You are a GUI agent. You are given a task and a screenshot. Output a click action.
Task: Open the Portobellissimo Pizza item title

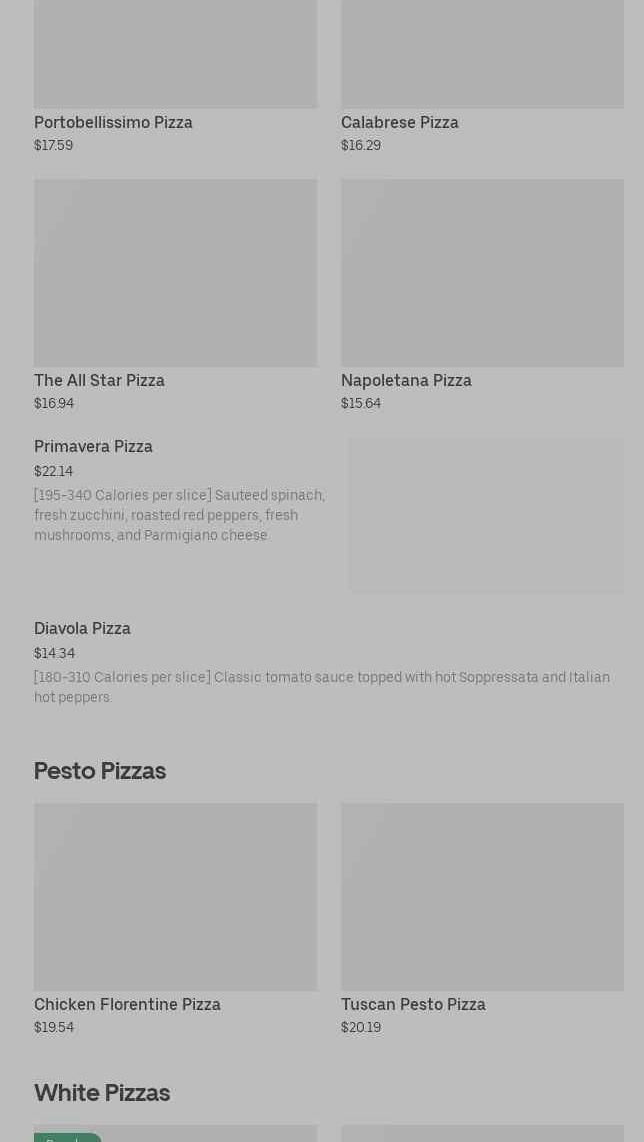pyautogui.click(x=113, y=123)
